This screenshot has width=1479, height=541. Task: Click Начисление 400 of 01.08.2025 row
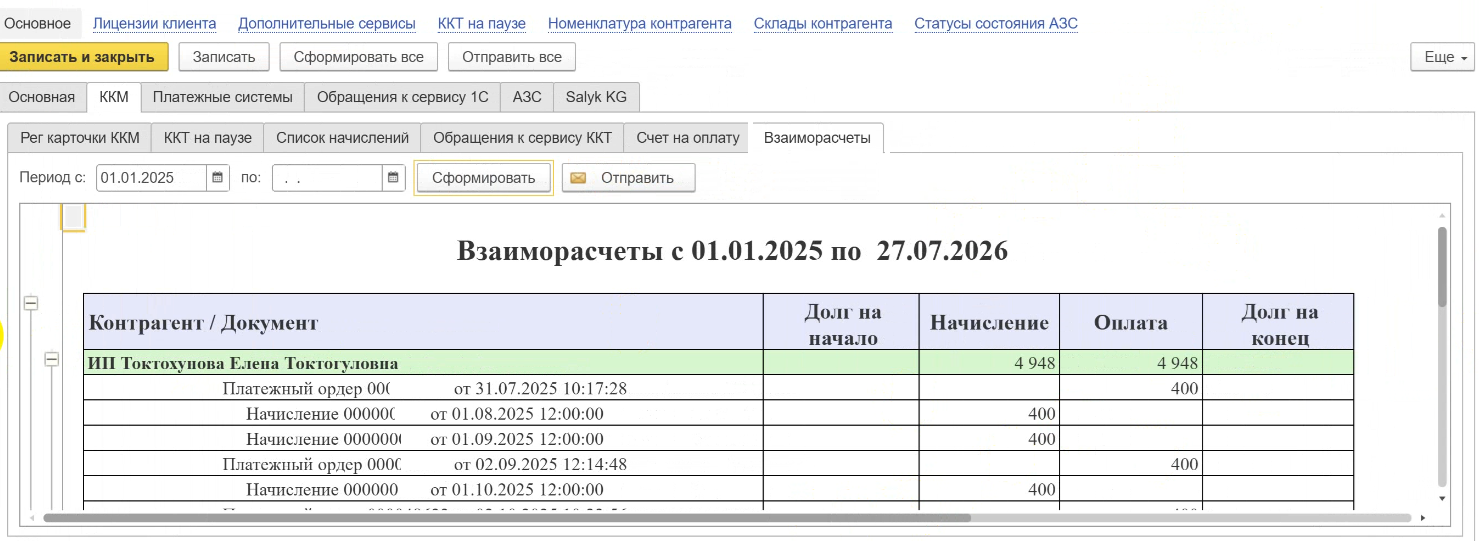point(1042,413)
